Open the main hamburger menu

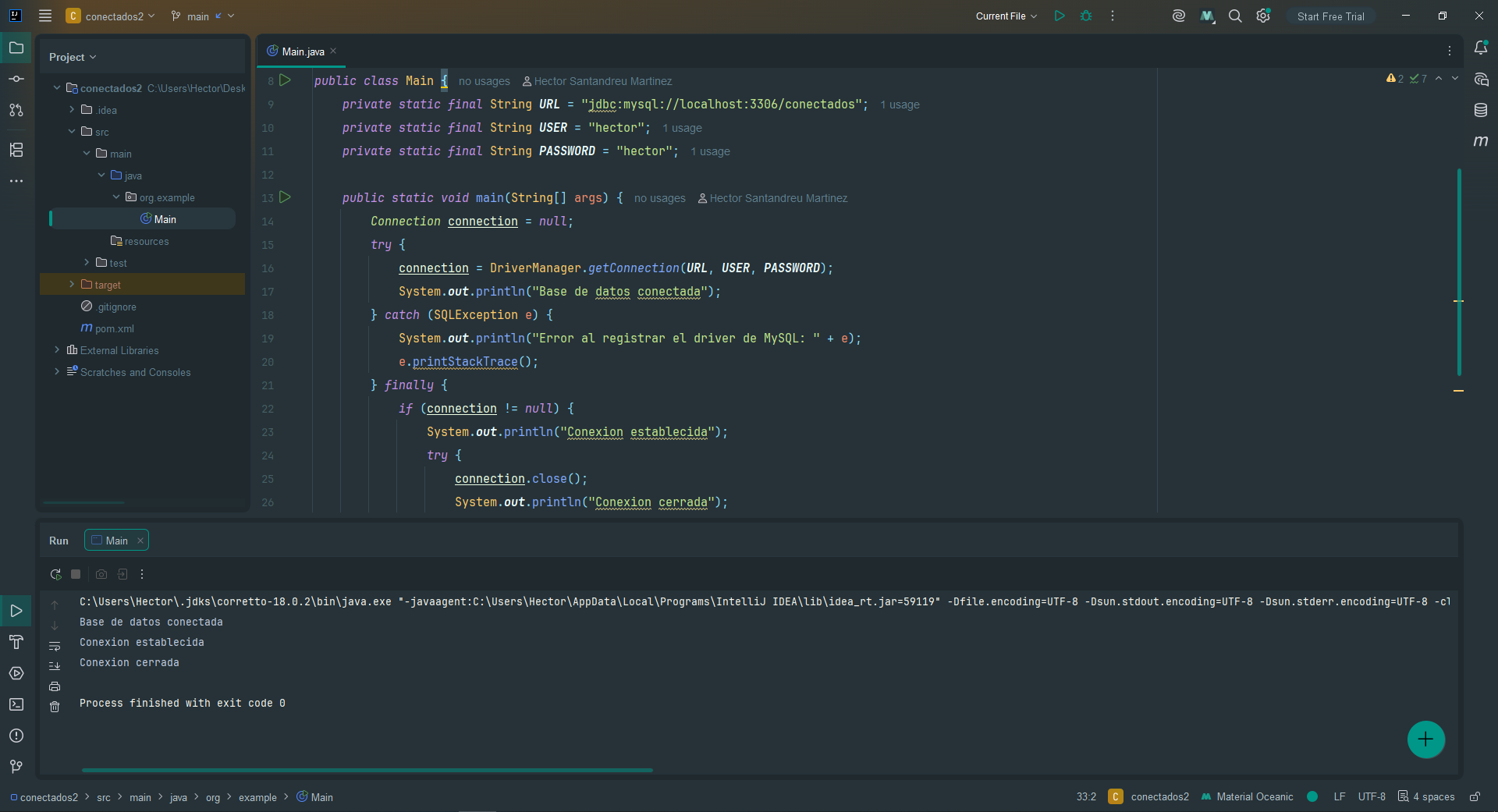pyautogui.click(x=45, y=16)
